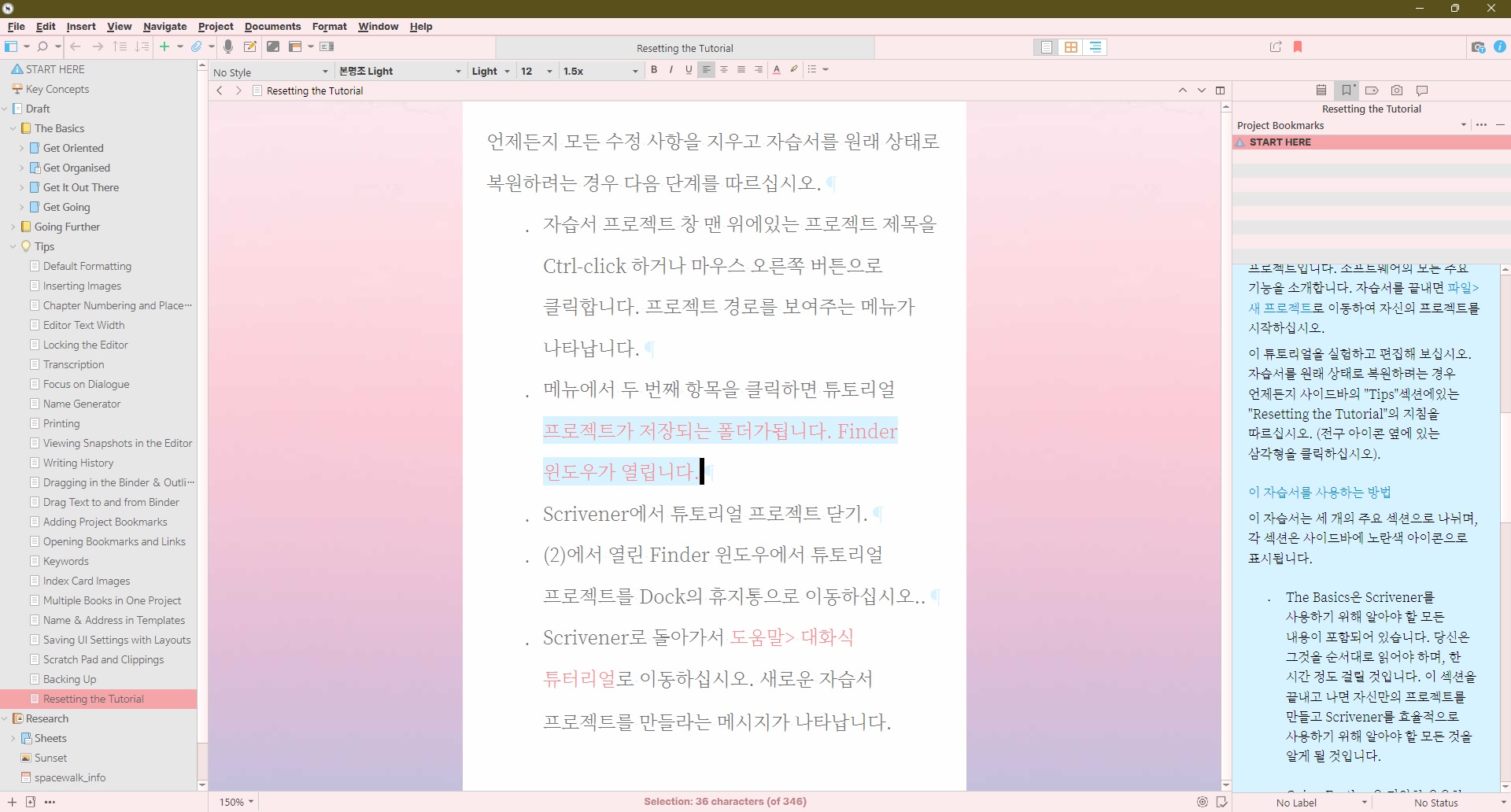Viewport: 1511px width, 812px height.
Task: Enter Composition Mode icon
Action: tap(273, 47)
